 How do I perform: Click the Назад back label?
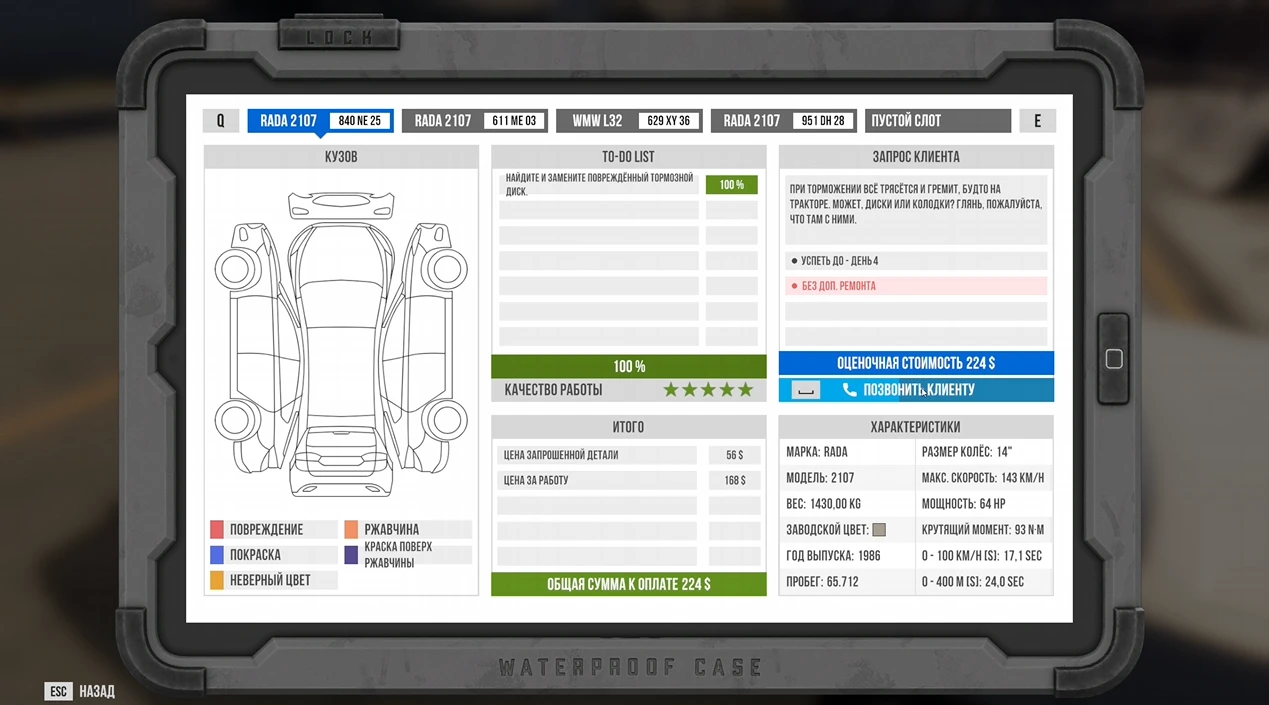(x=97, y=691)
